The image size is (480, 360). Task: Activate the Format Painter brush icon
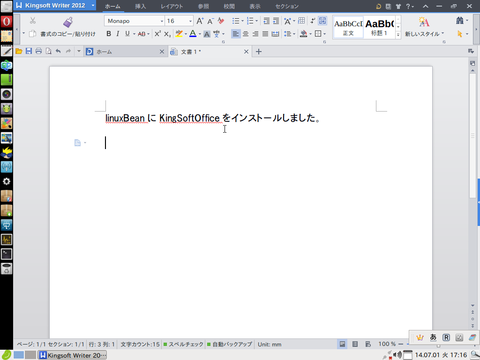[68, 22]
